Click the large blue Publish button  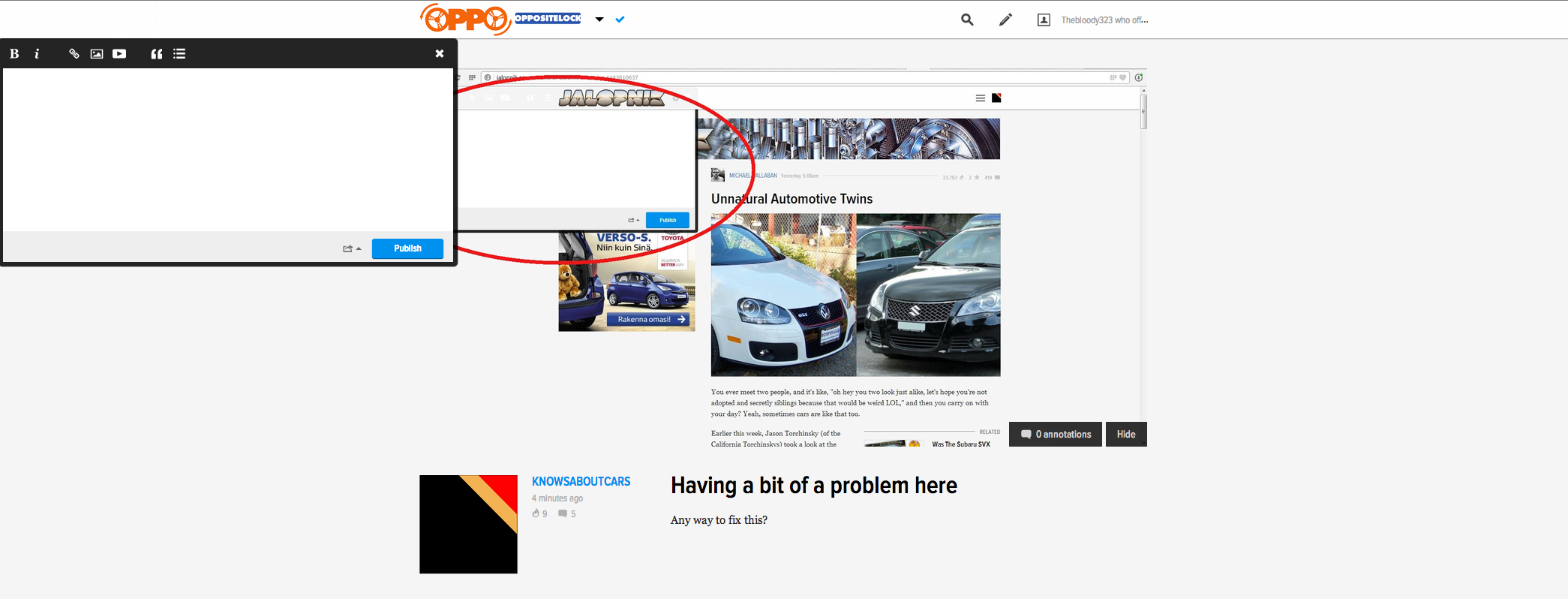click(x=407, y=248)
